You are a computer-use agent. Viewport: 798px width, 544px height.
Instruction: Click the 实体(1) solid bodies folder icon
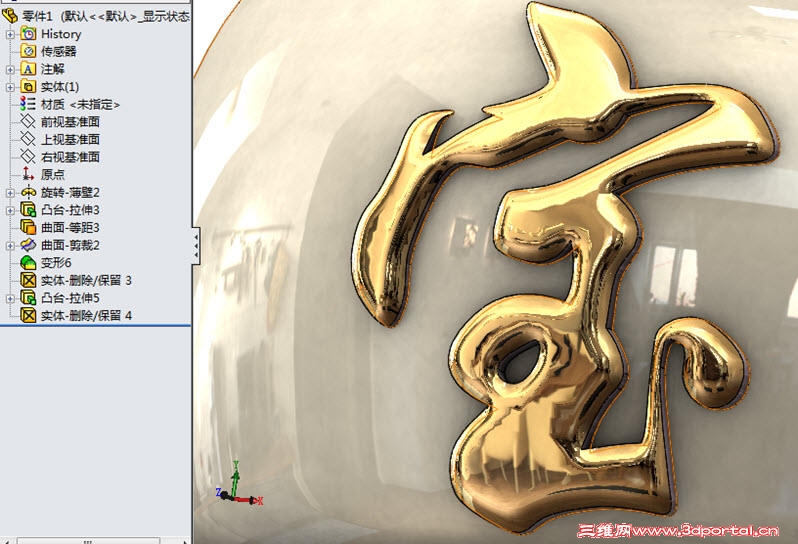pyautogui.click(x=28, y=87)
